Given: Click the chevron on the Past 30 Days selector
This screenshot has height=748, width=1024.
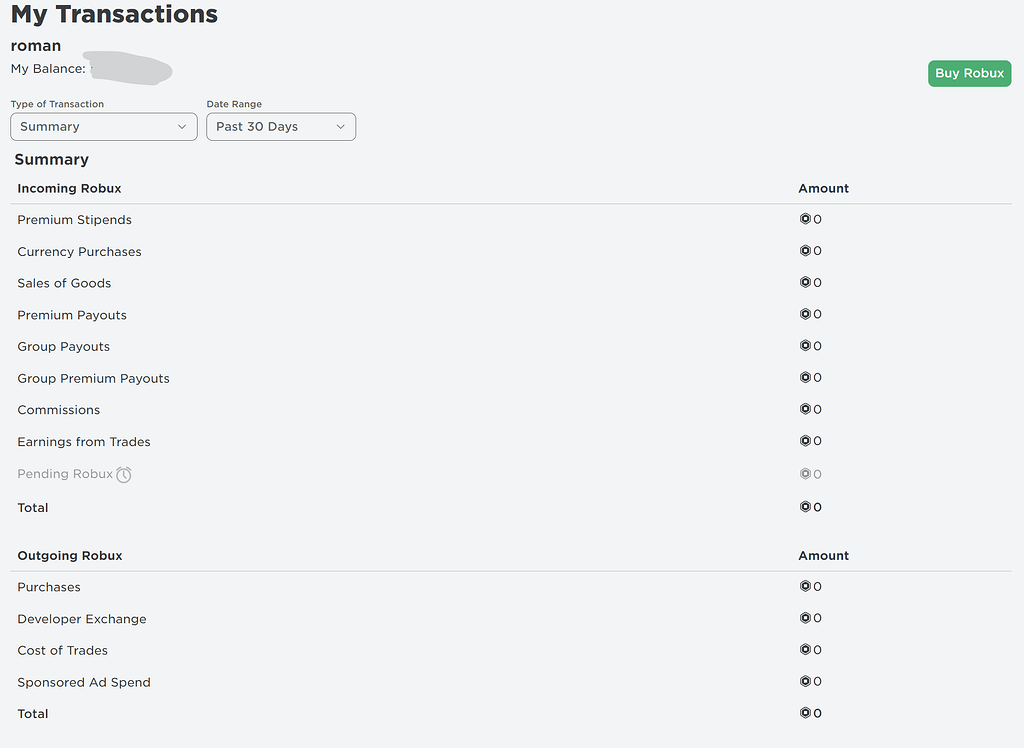Looking at the screenshot, I should [x=340, y=127].
